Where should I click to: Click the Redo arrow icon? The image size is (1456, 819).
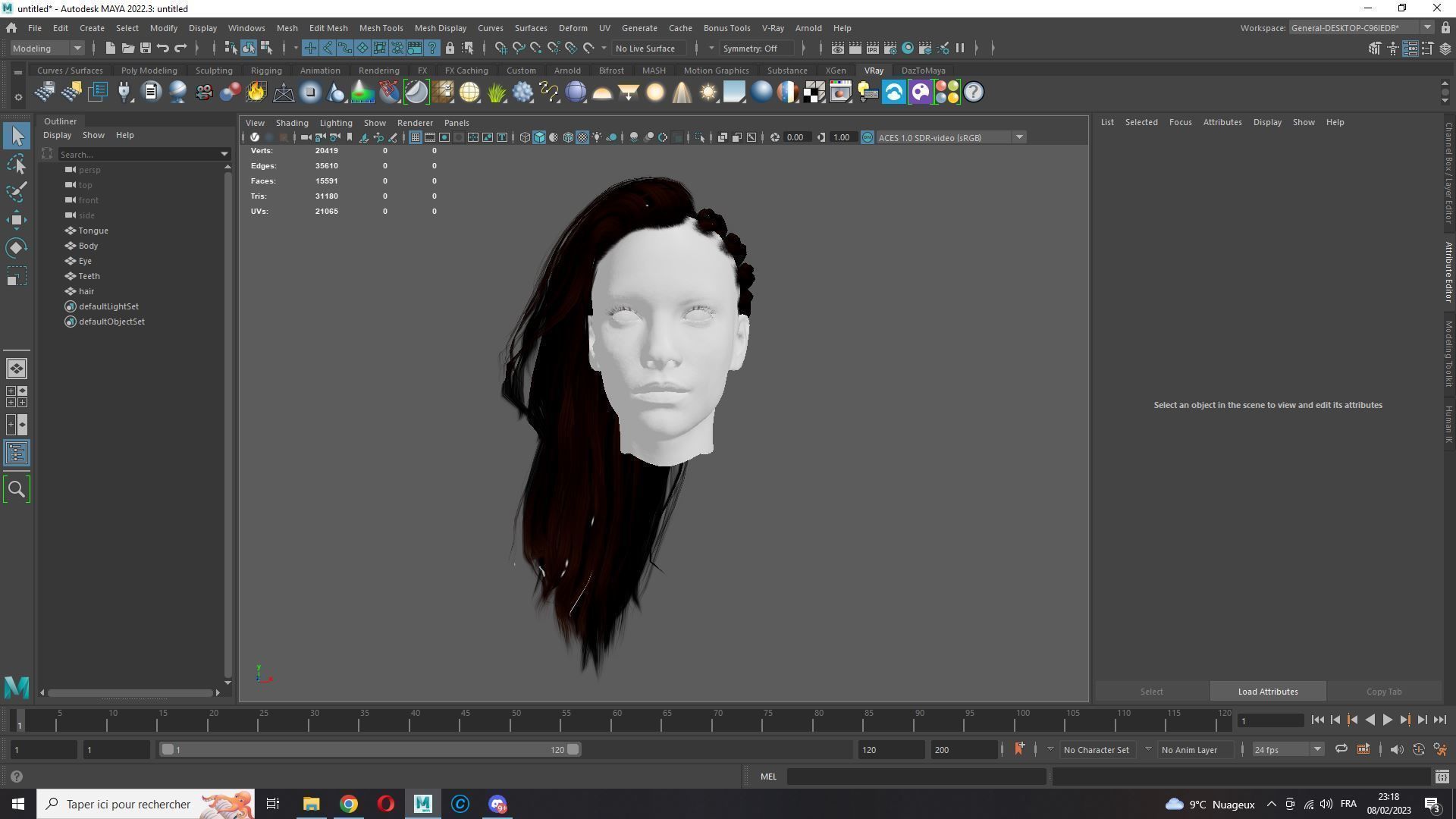pyautogui.click(x=180, y=49)
